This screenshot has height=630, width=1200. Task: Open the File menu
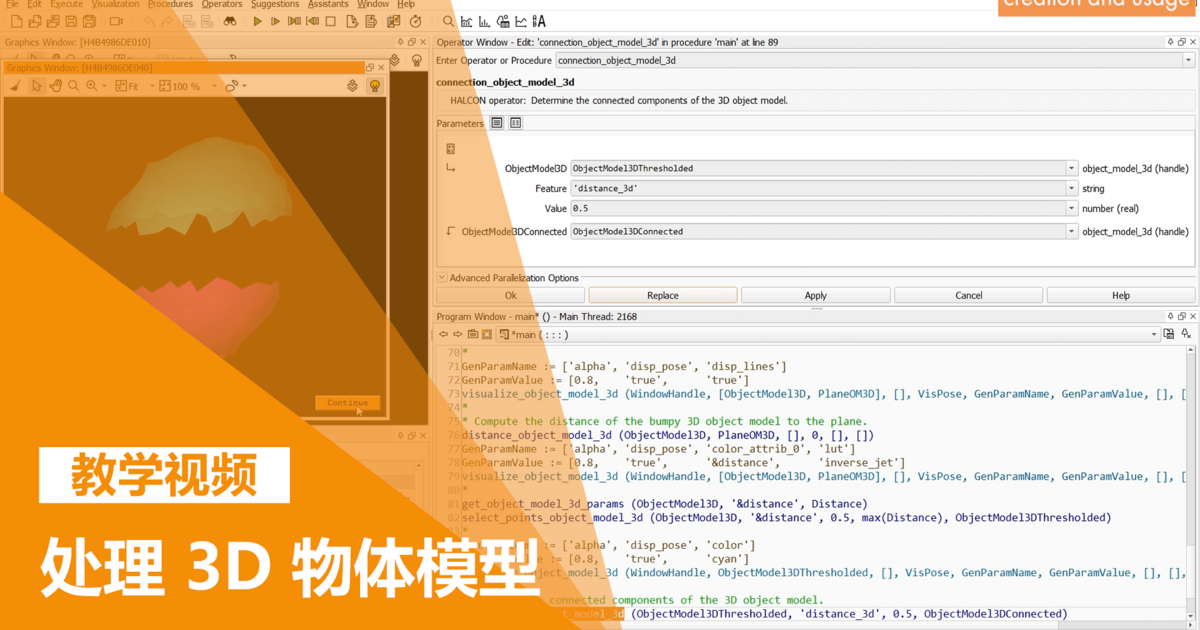(12, 4)
